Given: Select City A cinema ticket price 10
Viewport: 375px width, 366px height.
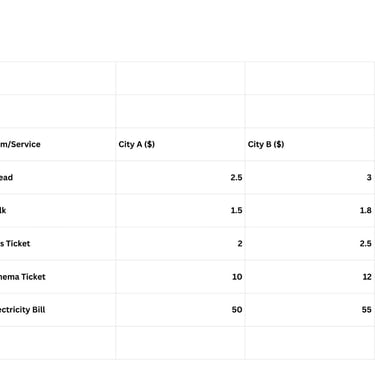Looking at the screenshot, I should pos(180,277).
